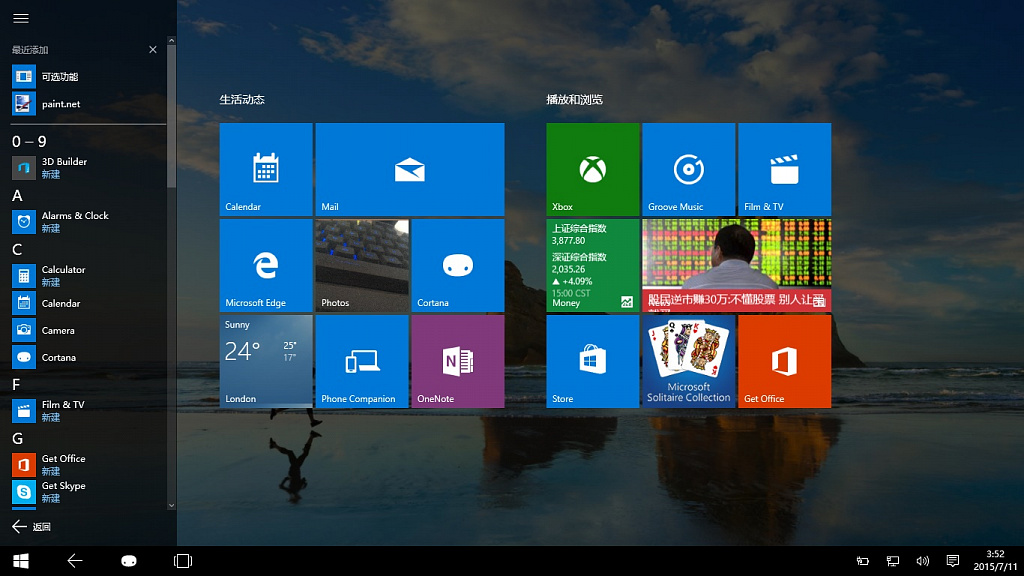Open the London weather tile
This screenshot has width=1024, height=576.
tap(266, 361)
